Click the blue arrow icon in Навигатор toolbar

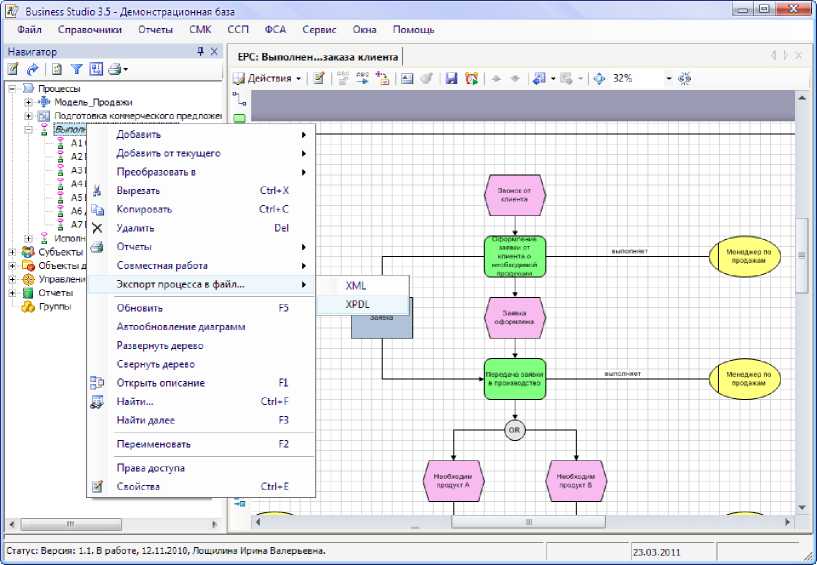pos(32,69)
